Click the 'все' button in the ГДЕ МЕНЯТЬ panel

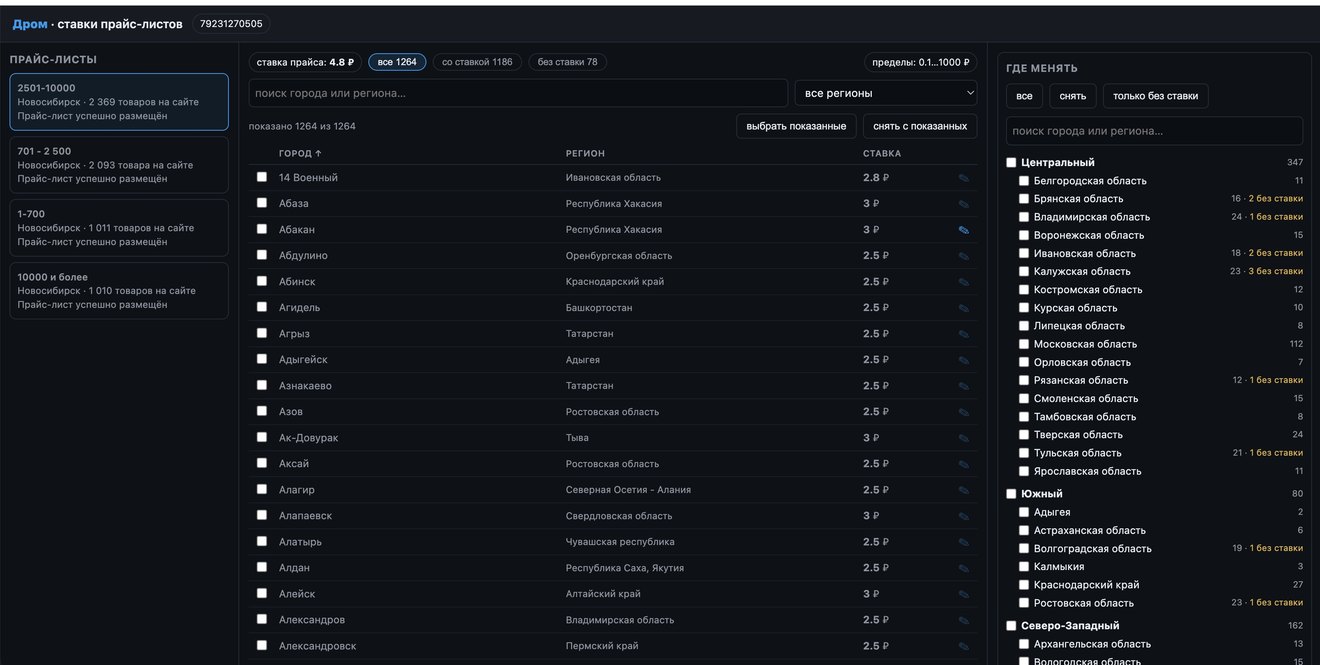click(1024, 96)
